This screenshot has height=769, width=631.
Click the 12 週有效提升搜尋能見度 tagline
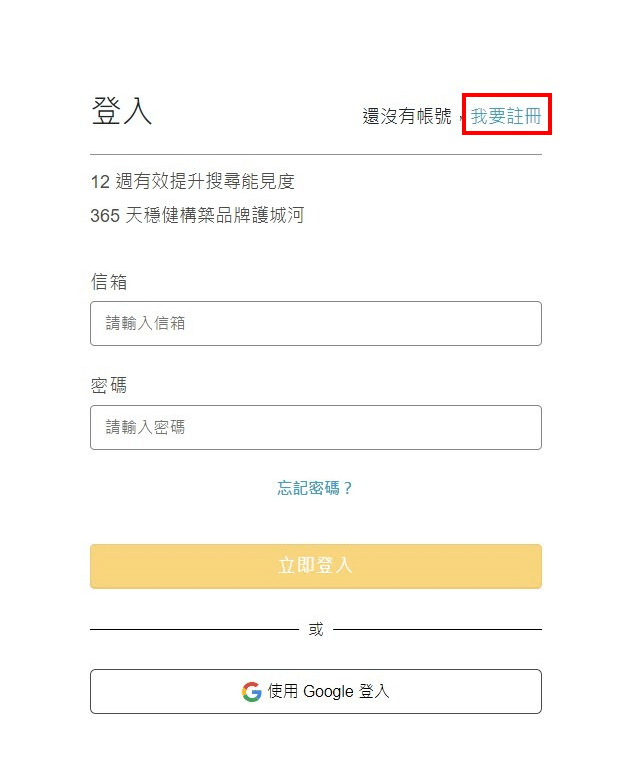pos(192,182)
